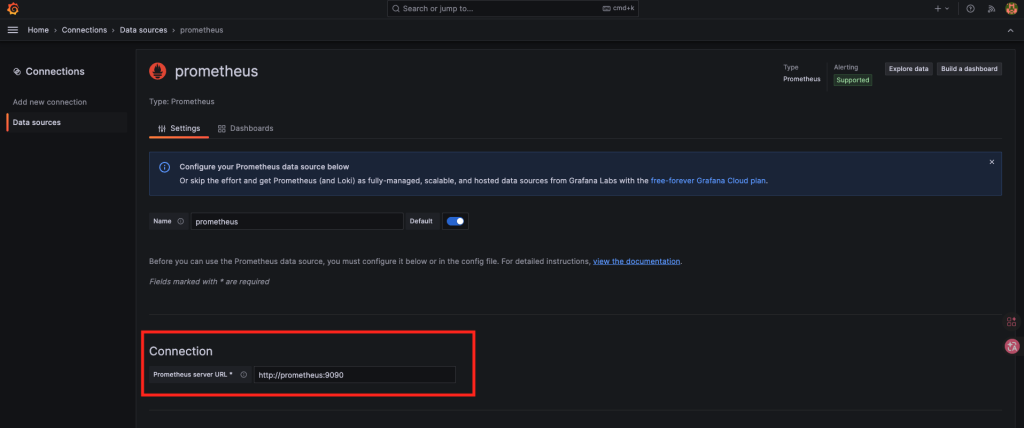Open Add new connection in sidebar
Image resolution: width=1024 pixels, height=428 pixels.
50,102
